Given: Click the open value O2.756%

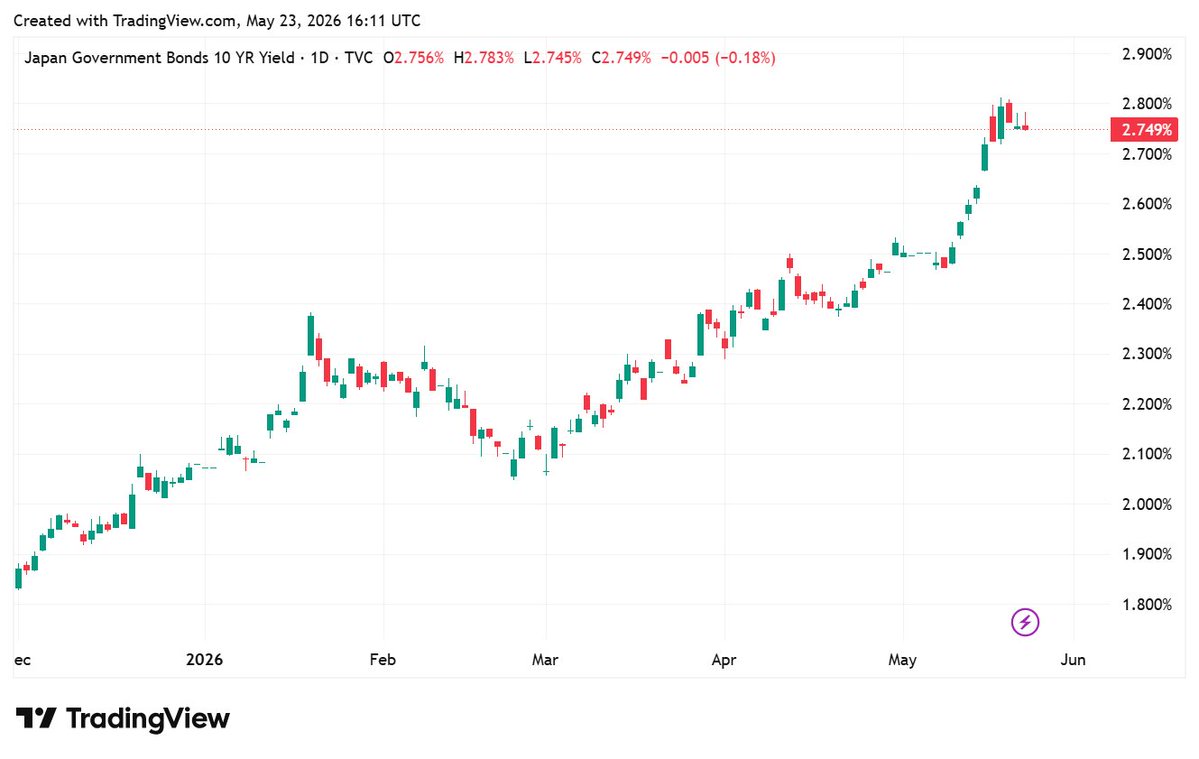Looking at the screenshot, I should click(414, 58).
